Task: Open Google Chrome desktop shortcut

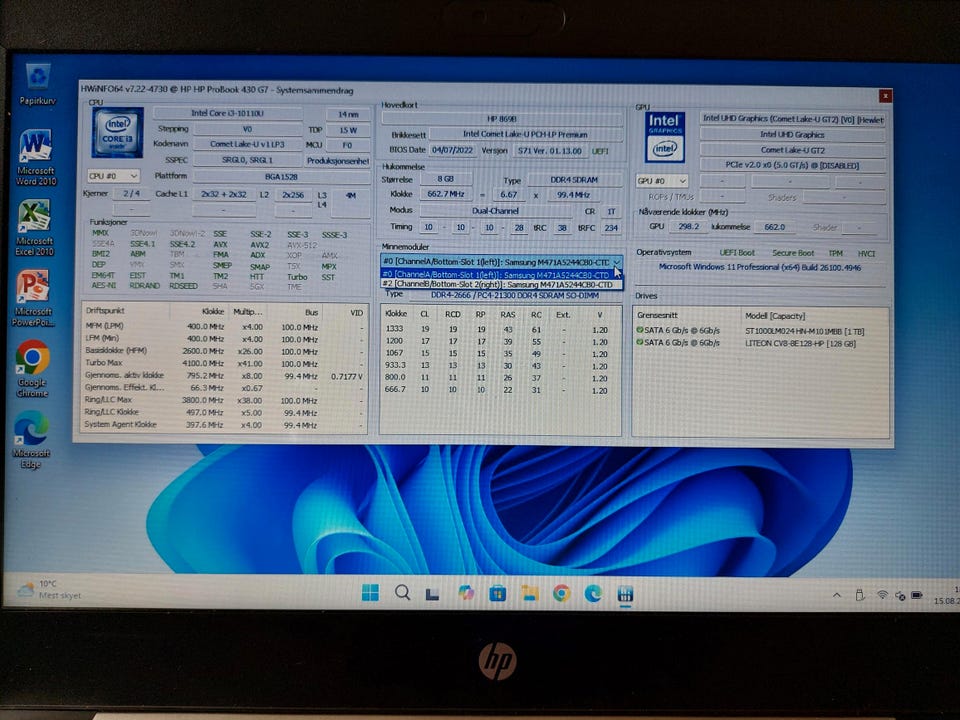Action: pyautogui.click(x=32, y=369)
